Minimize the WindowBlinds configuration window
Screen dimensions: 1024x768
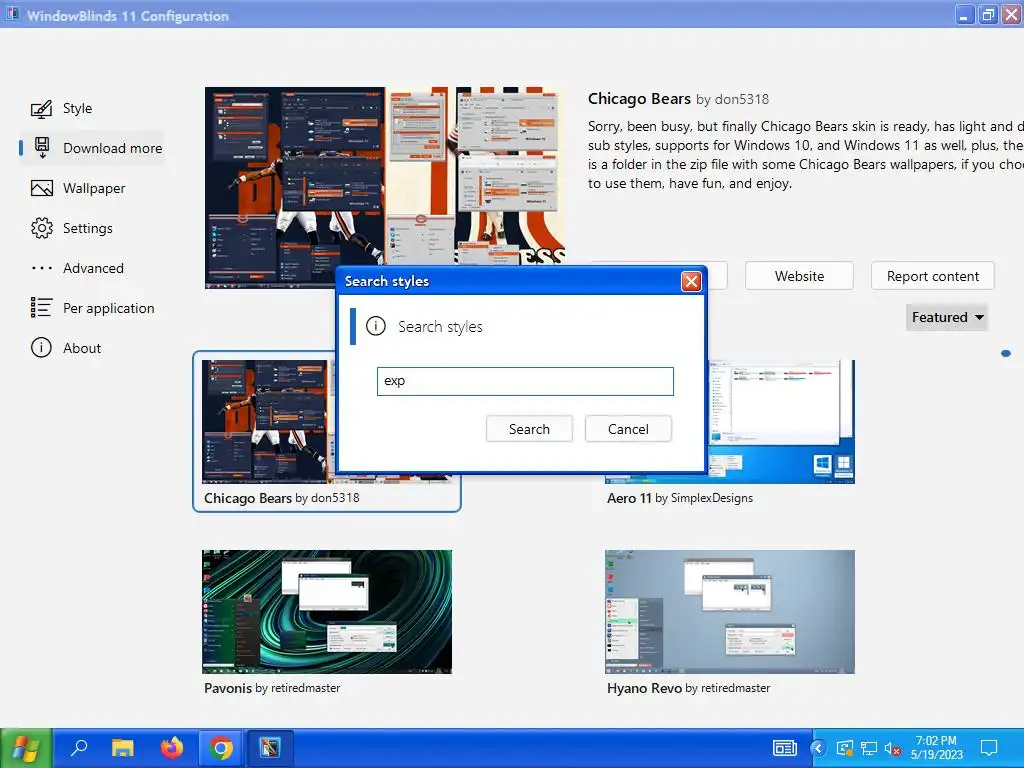tap(964, 14)
